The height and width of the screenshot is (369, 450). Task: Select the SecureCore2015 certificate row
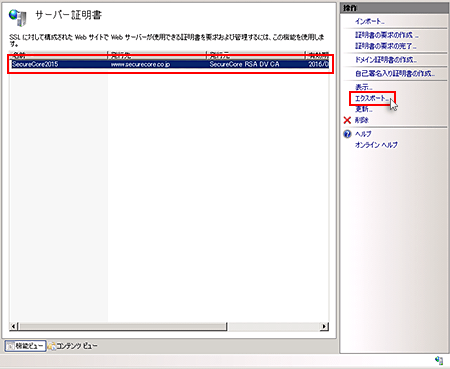170,64
